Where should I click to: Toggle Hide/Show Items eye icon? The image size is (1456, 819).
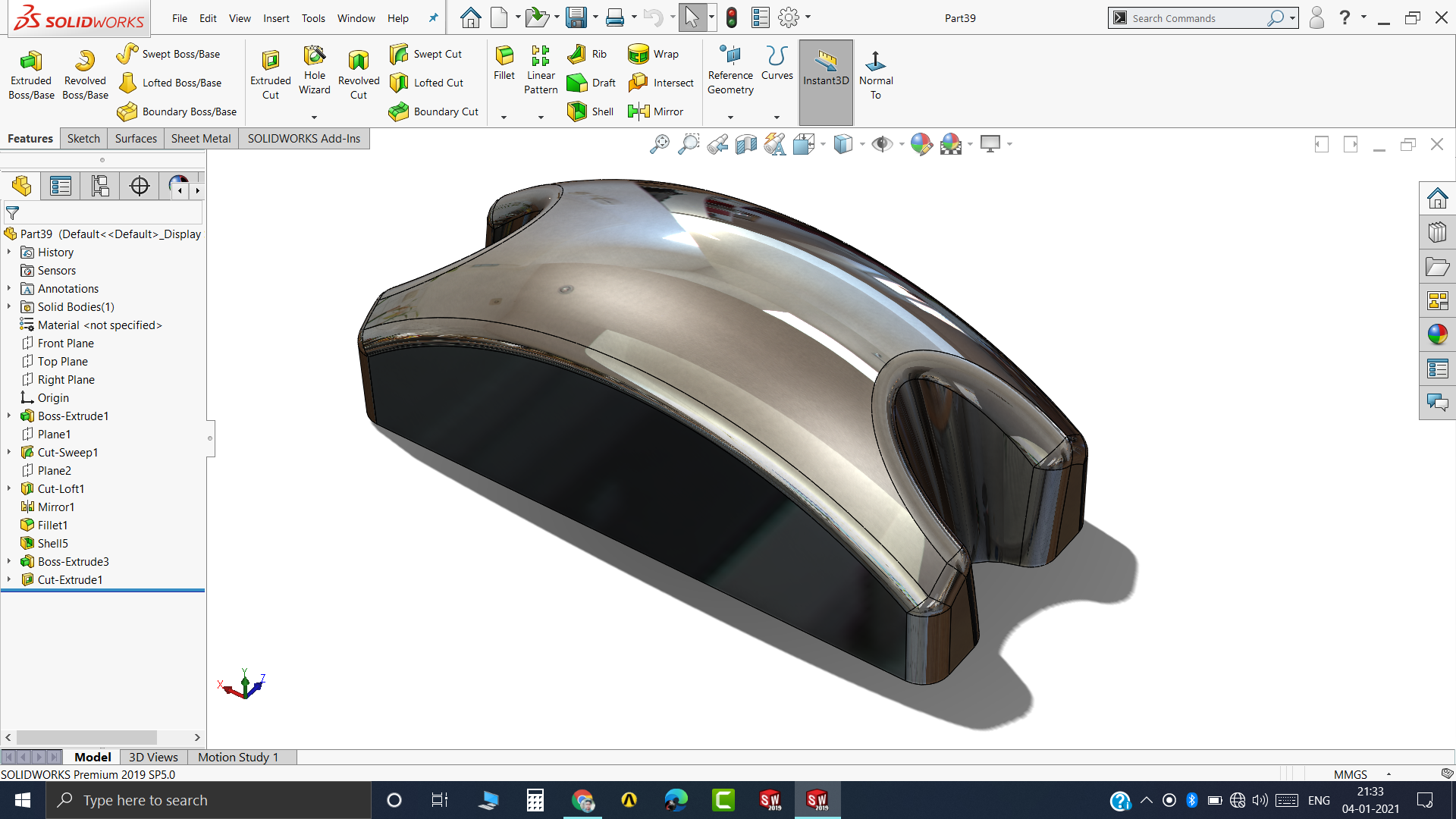[881, 144]
